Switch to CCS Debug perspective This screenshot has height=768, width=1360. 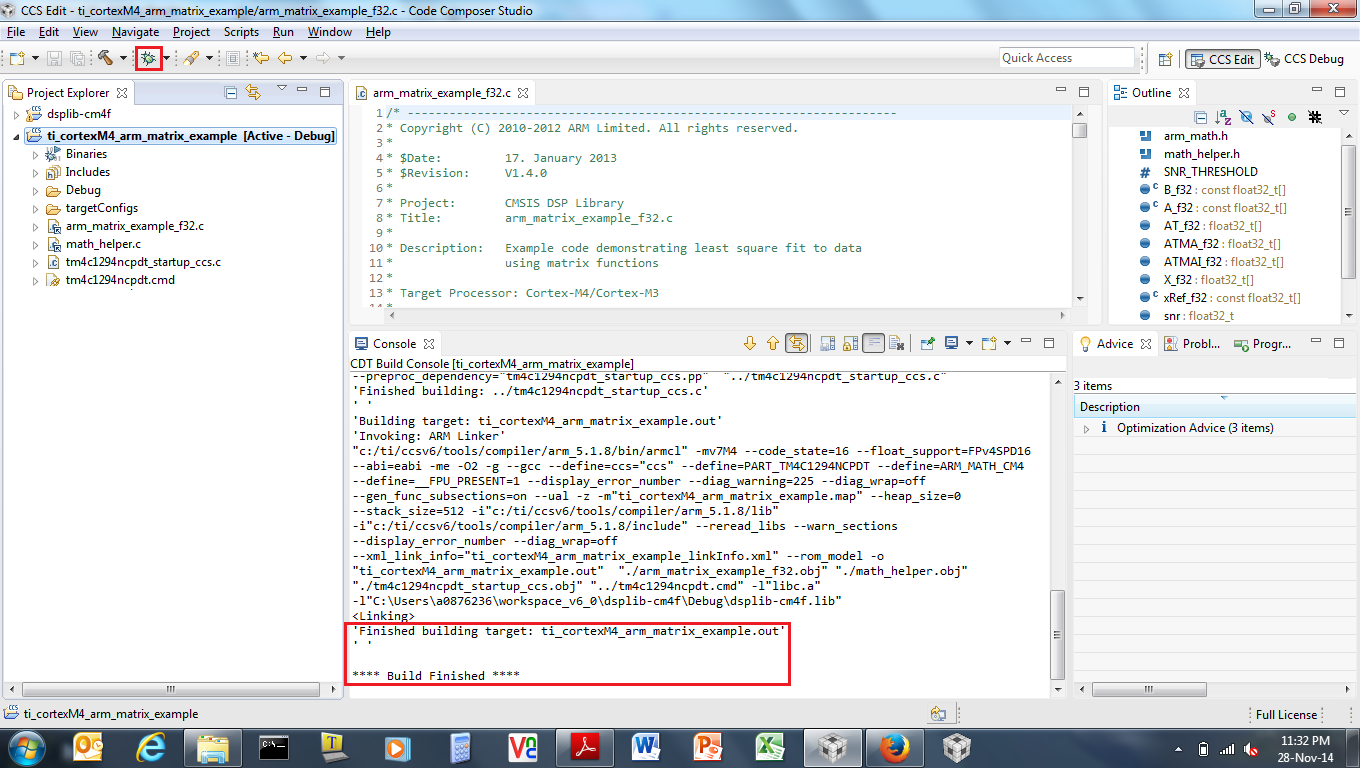tap(1304, 59)
